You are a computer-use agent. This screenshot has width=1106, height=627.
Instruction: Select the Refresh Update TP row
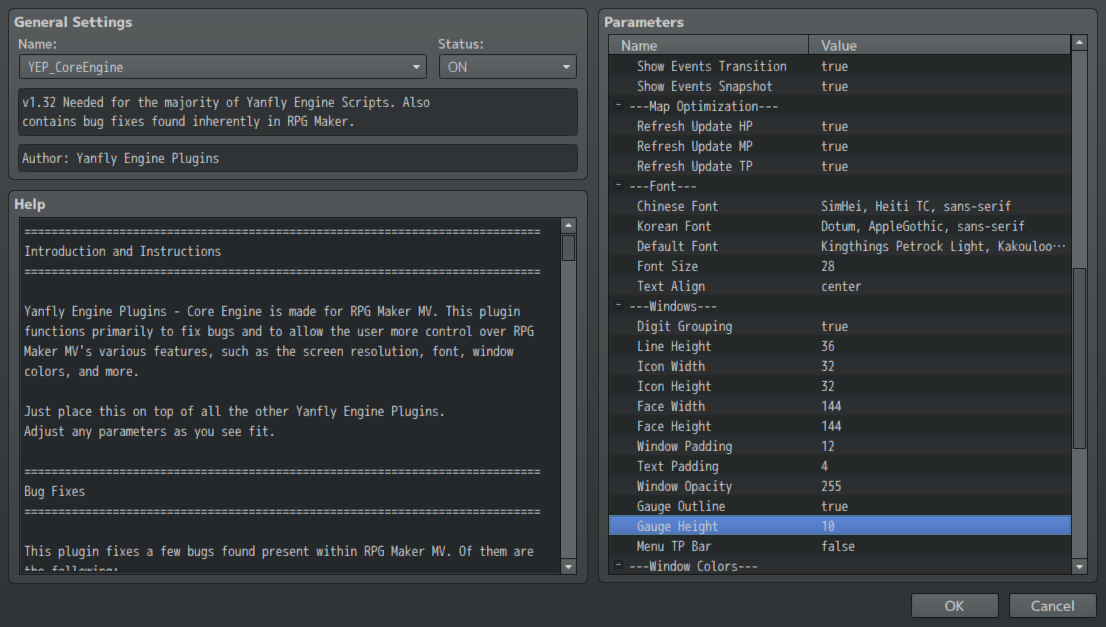pyautogui.click(x=839, y=166)
